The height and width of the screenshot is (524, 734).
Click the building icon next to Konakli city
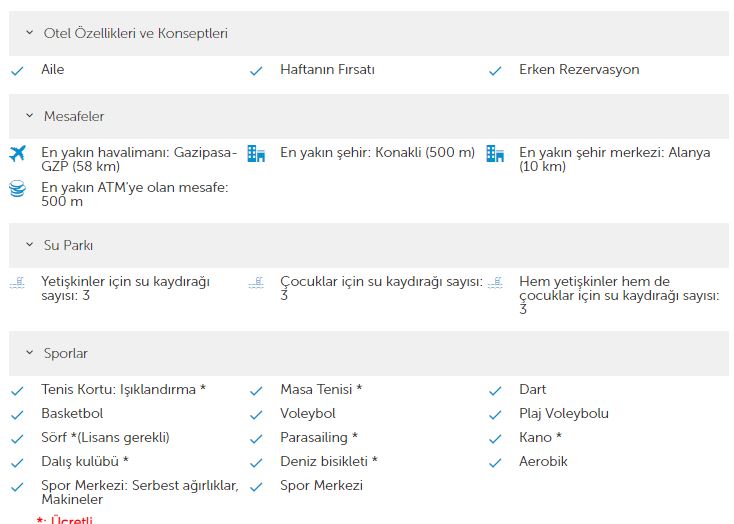256,154
